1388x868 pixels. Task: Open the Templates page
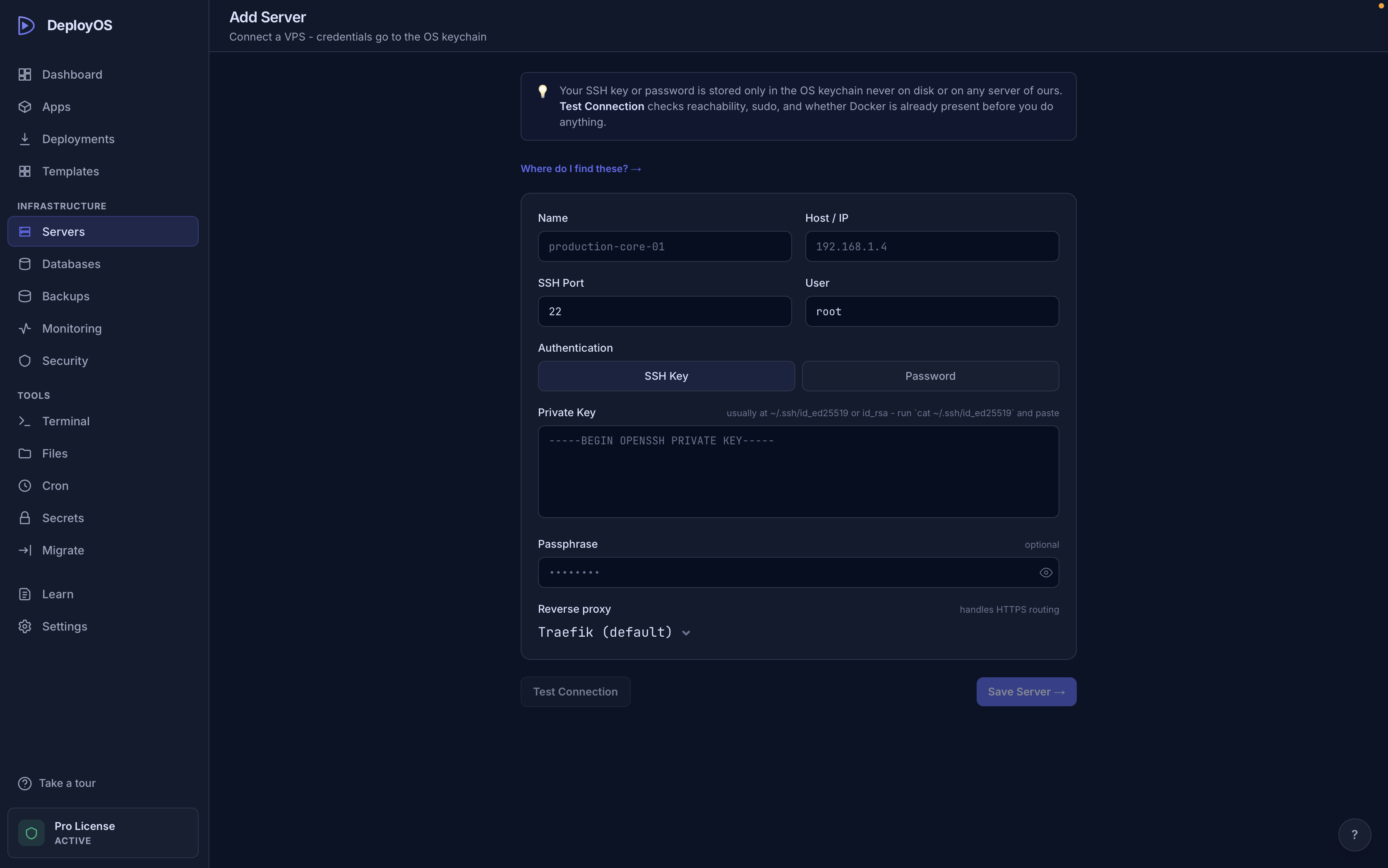(103, 171)
